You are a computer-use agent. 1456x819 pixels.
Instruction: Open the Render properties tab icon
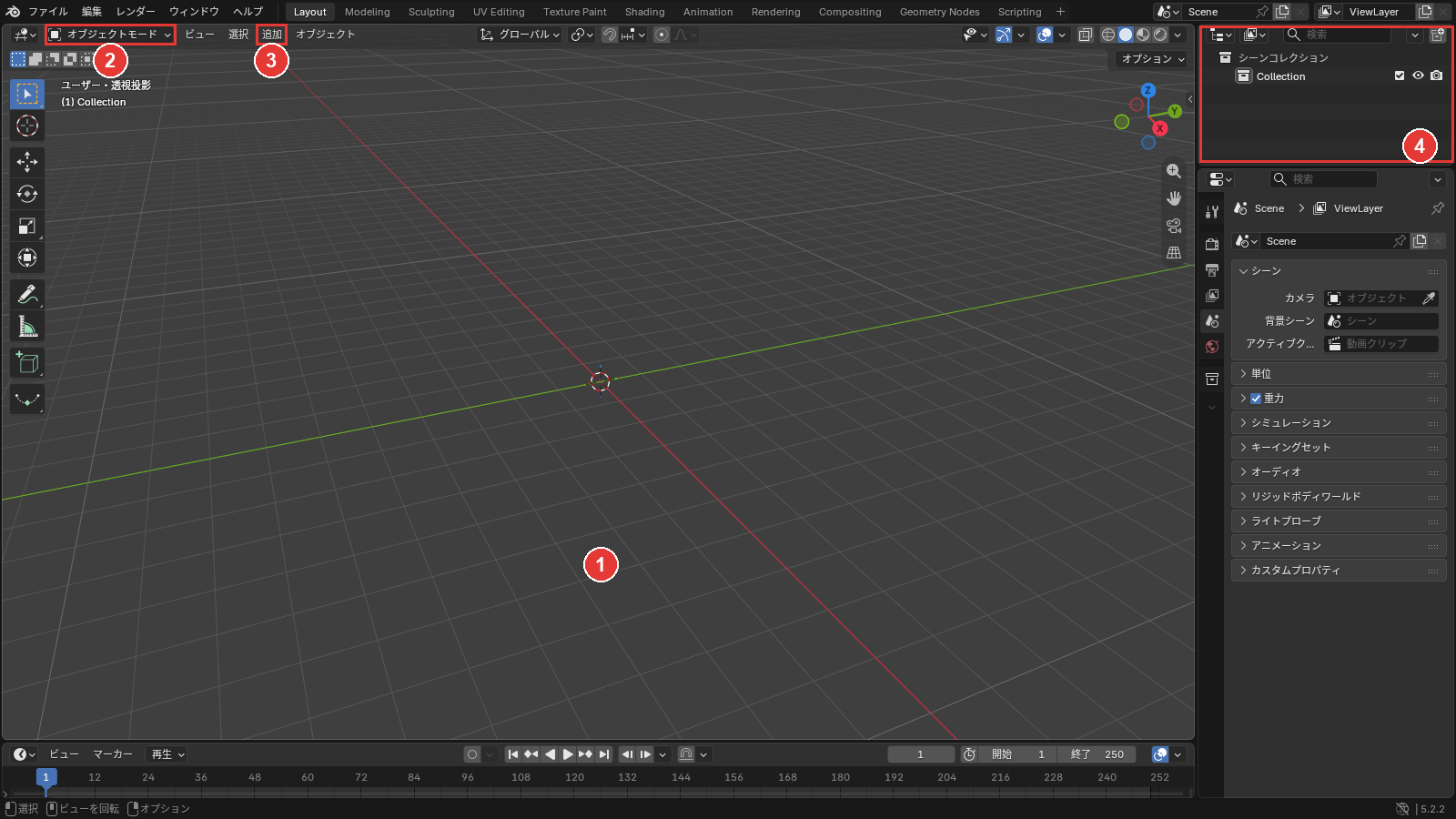[x=1212, y=245]
